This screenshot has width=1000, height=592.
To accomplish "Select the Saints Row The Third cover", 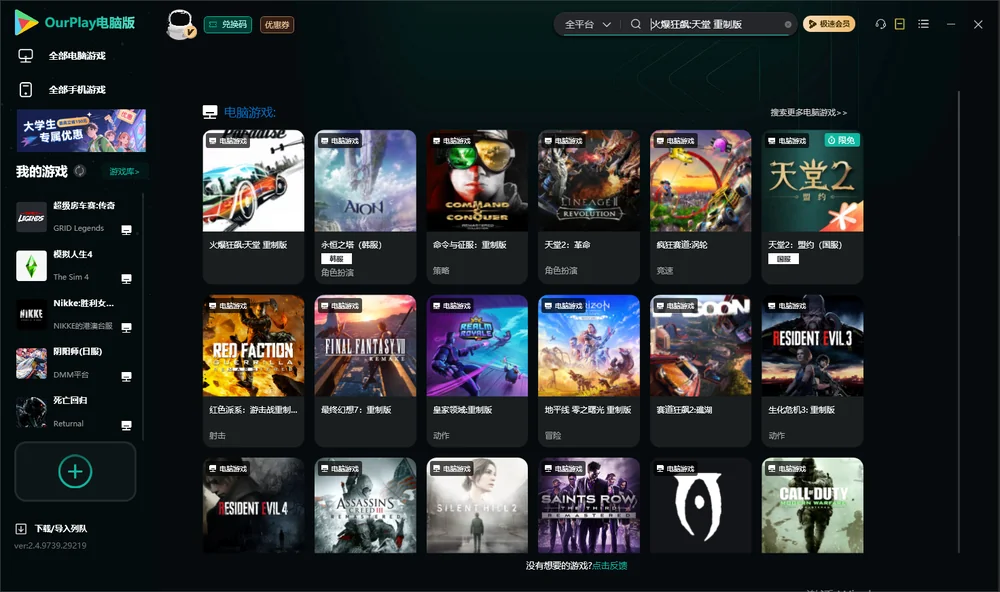I will point(589,505).
